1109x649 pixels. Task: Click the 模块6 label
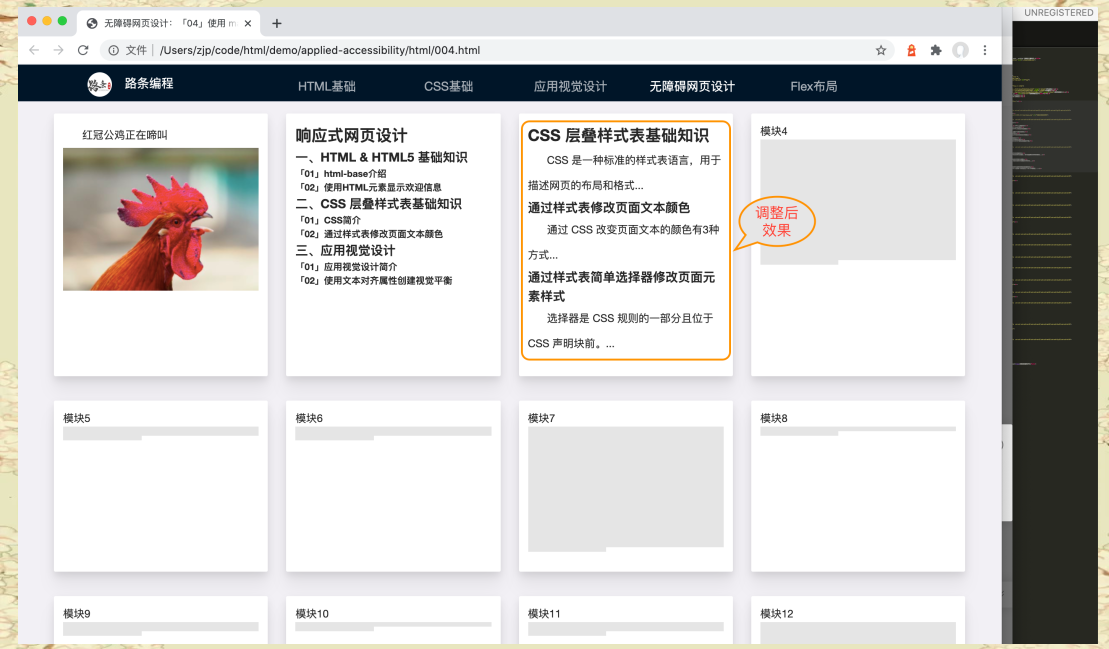(x=309, y=418)
